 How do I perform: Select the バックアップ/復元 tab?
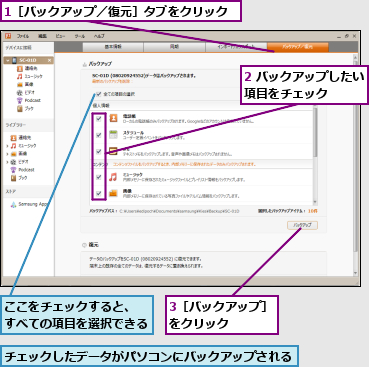pos(298,47)
